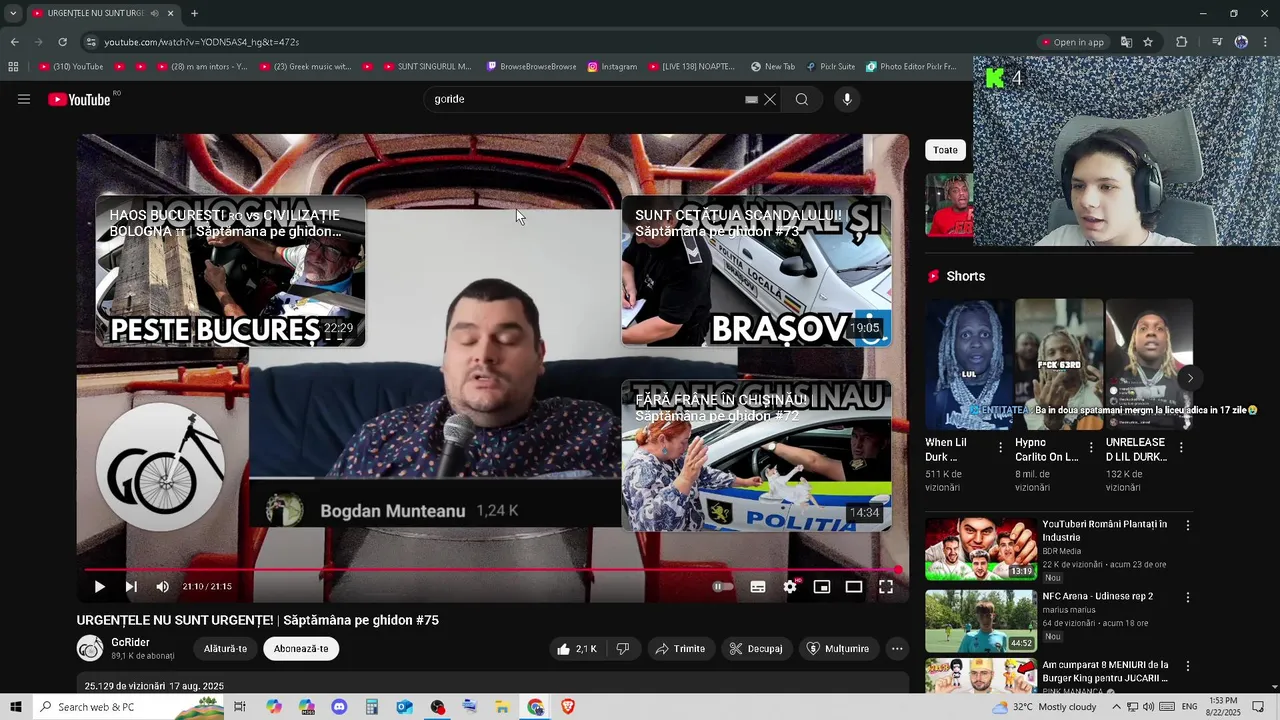This screenshot has width=1280, height=720.
Task: Open menu for 'NFC Arena - Udinese' video
Action: pos(1188,597)
